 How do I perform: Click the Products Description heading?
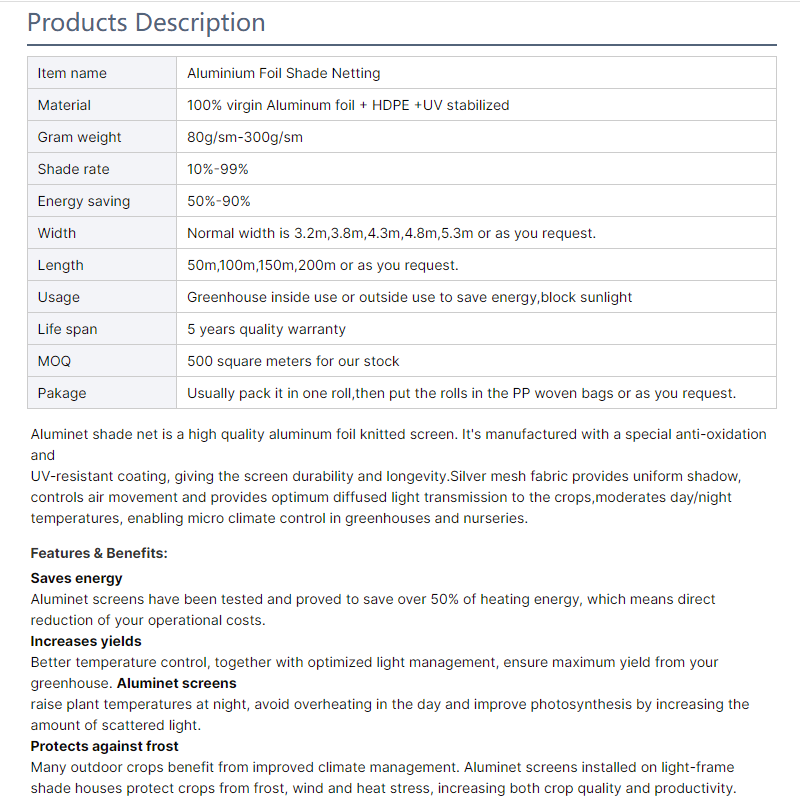tap(146, 22)
